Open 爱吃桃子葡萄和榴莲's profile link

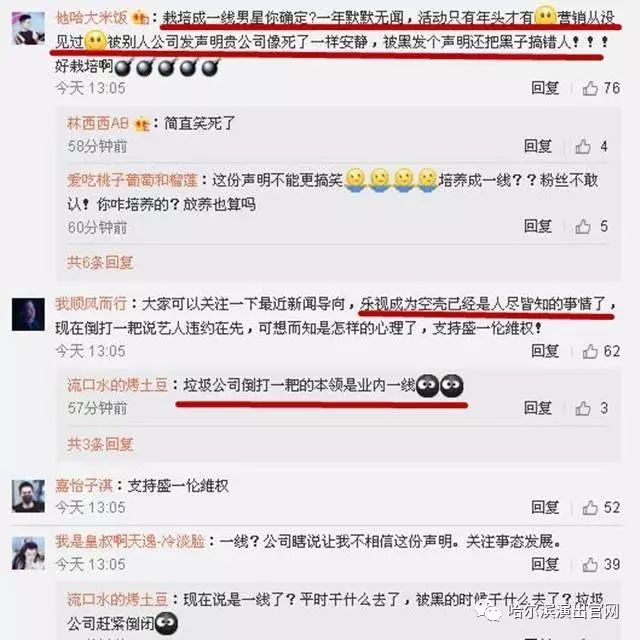[133, 180]
